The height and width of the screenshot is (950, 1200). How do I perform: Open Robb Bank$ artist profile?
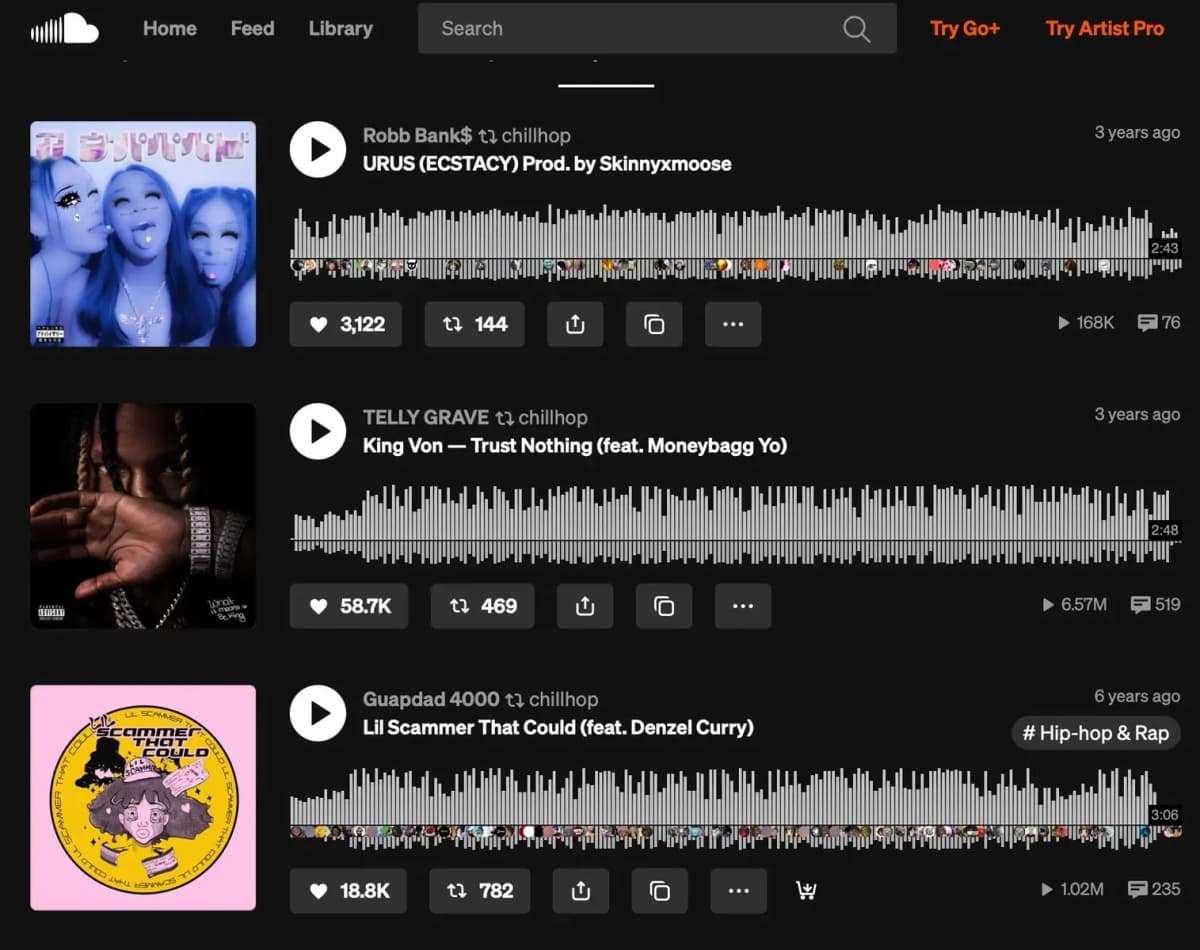point(417,135)
